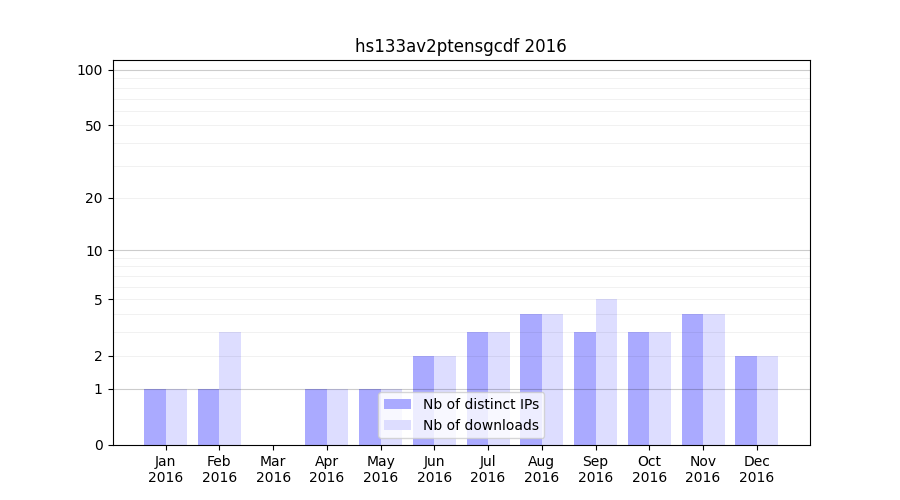
Task: Click the Sep 2016 downloads bar
Action: click(x=606, y=372)
